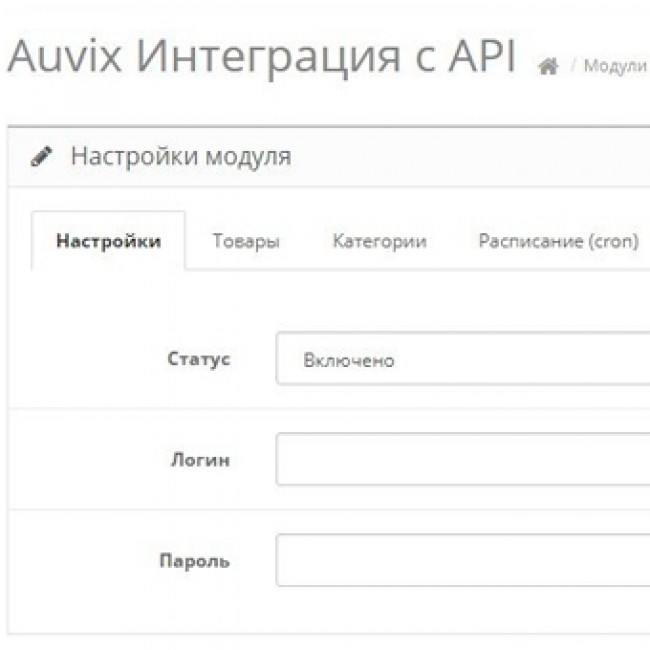Viewport: 650px width, 650px height.
Task: Switch to the Товары tab
Action: point(245,242)
